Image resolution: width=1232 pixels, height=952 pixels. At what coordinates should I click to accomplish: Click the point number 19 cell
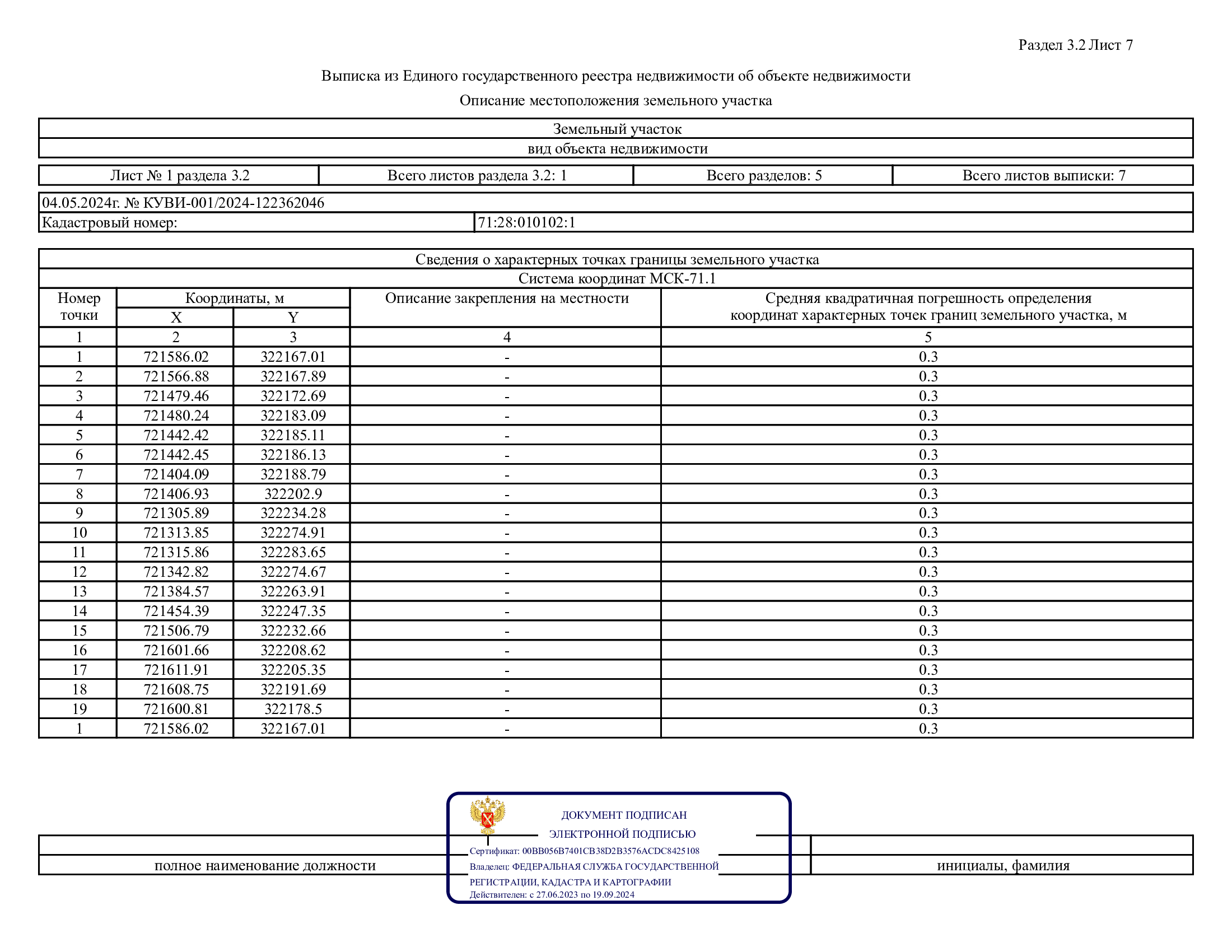79,708
